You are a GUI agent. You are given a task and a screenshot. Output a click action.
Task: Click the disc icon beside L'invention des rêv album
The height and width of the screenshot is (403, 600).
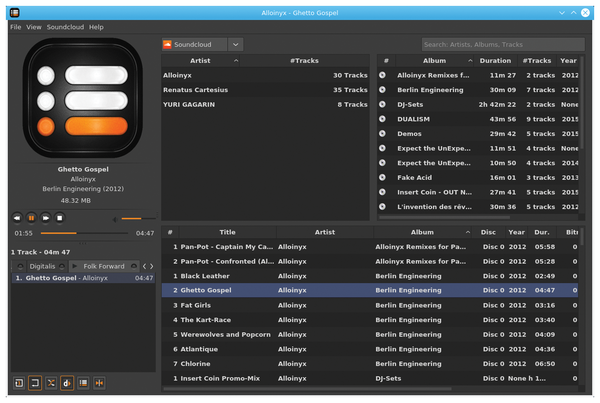(382, 207)
